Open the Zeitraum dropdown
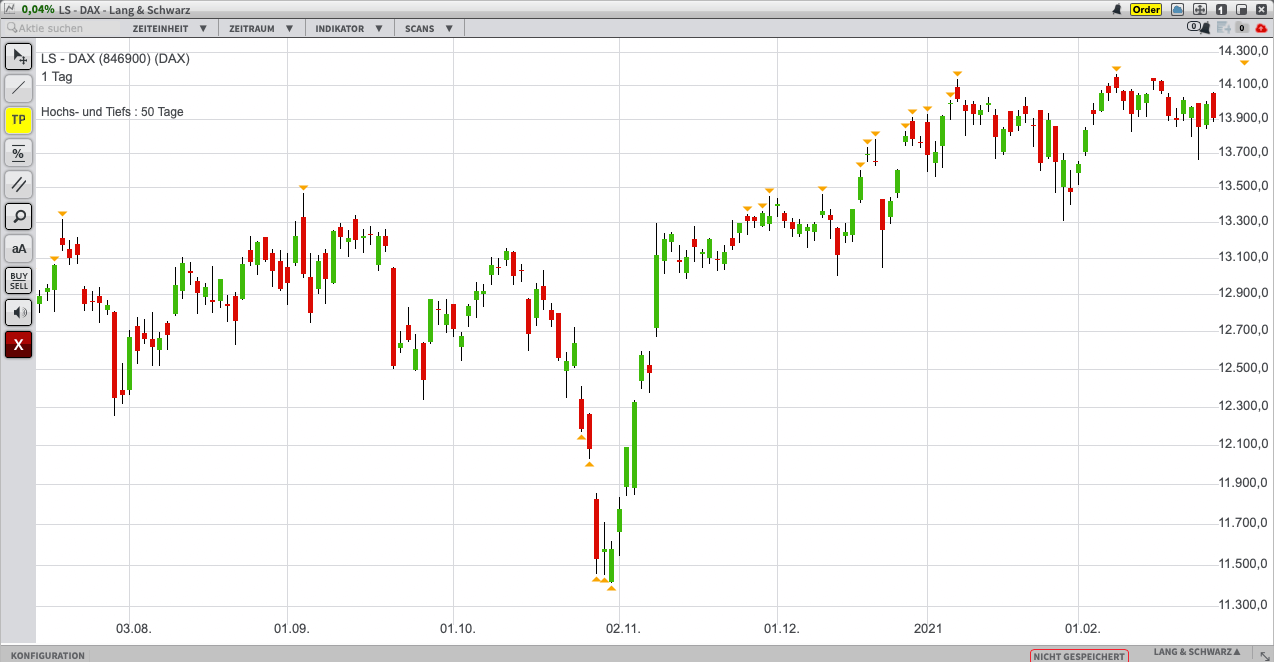 pyautogui.click(x=261, y=28)
